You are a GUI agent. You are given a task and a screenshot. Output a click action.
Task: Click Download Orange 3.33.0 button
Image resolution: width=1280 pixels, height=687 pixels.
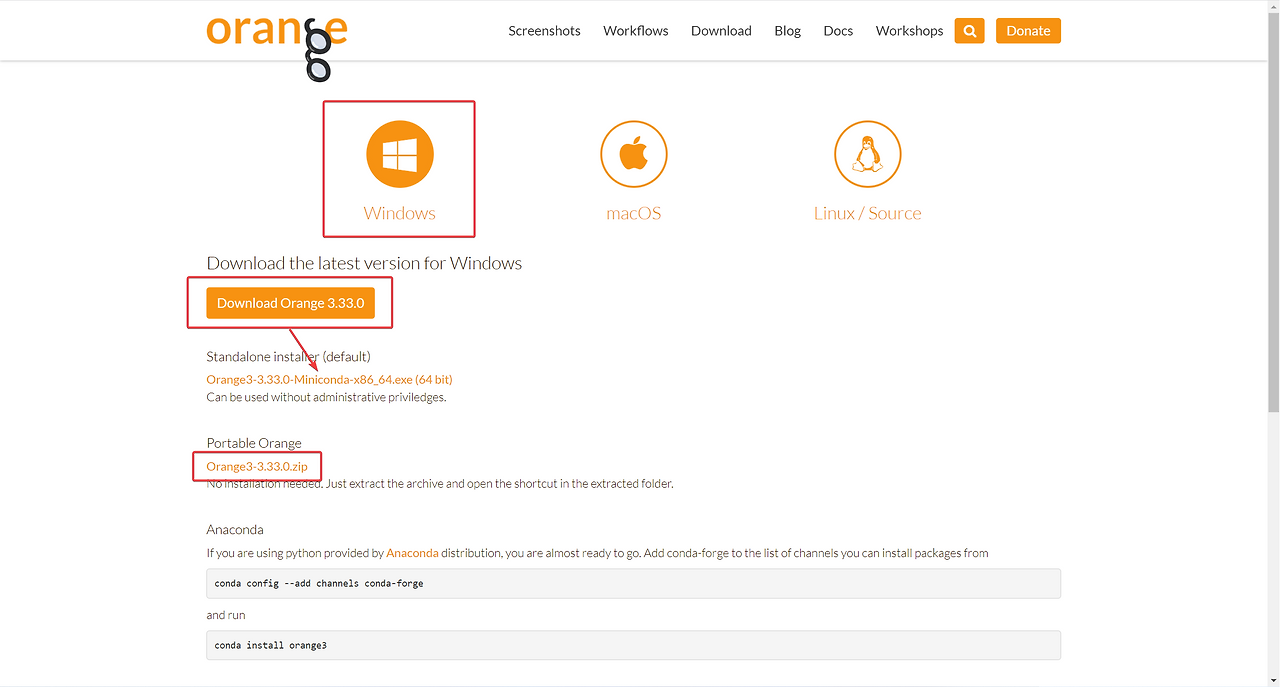[290, 303]
